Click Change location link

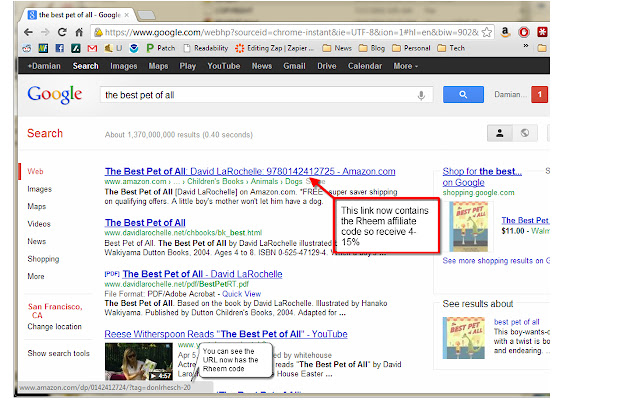pyautogui.click(x=55, y=327)
